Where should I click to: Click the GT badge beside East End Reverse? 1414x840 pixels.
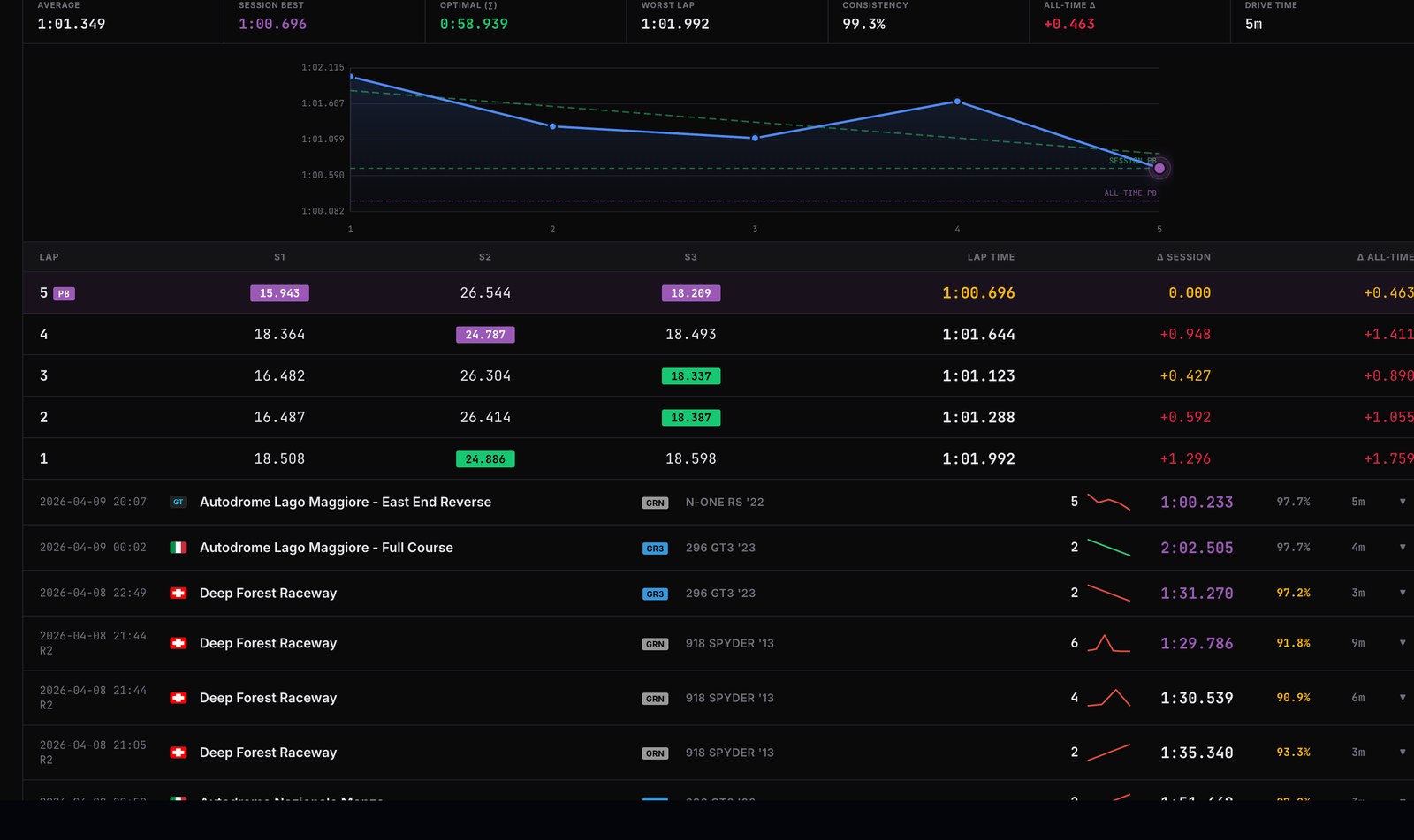point(178,502)
